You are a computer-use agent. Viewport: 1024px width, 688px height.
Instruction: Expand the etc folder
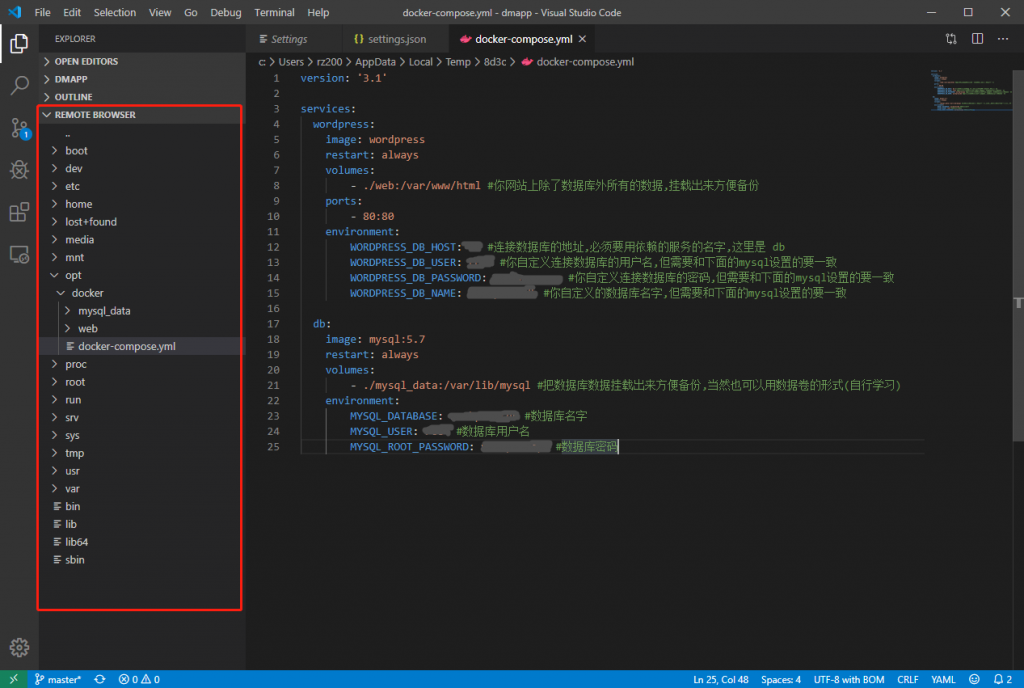coord(55,186)
